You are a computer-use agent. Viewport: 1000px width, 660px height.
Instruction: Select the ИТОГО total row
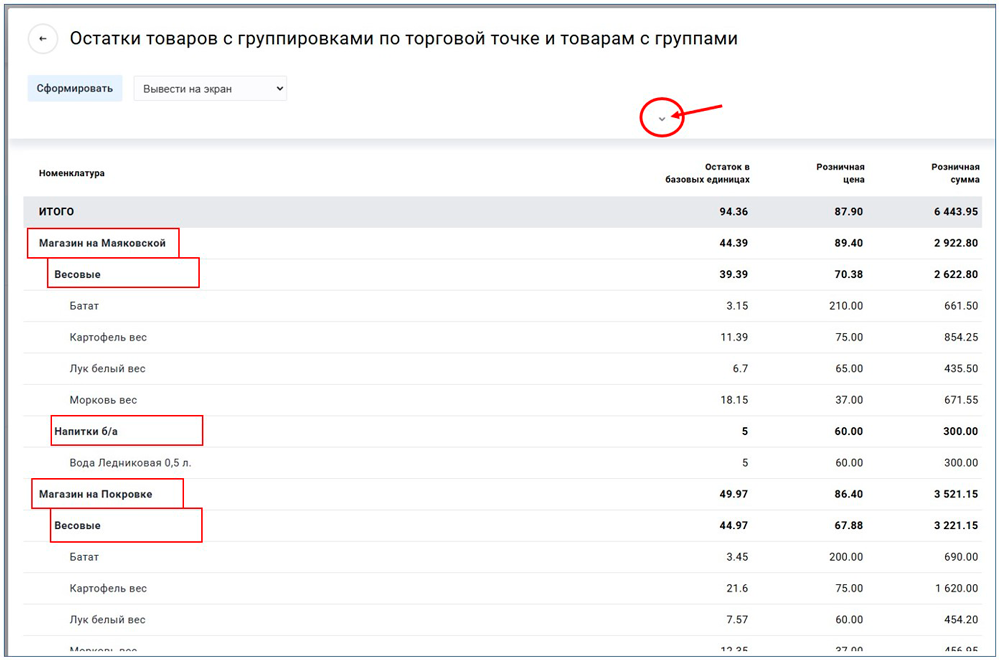tap(57, 212)
